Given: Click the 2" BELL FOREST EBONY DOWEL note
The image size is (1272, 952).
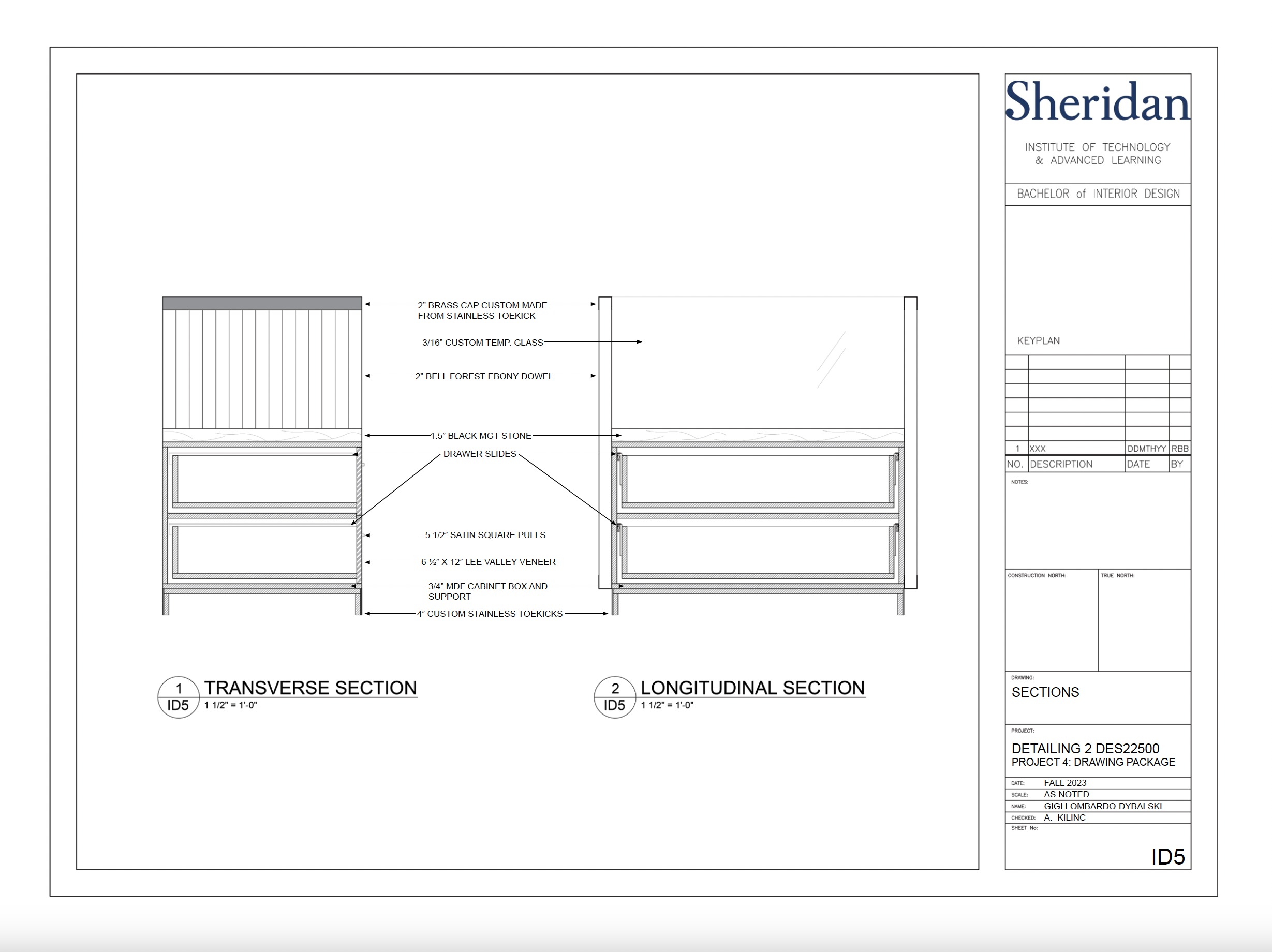Looking at the screenshot, I should (484, 376).
